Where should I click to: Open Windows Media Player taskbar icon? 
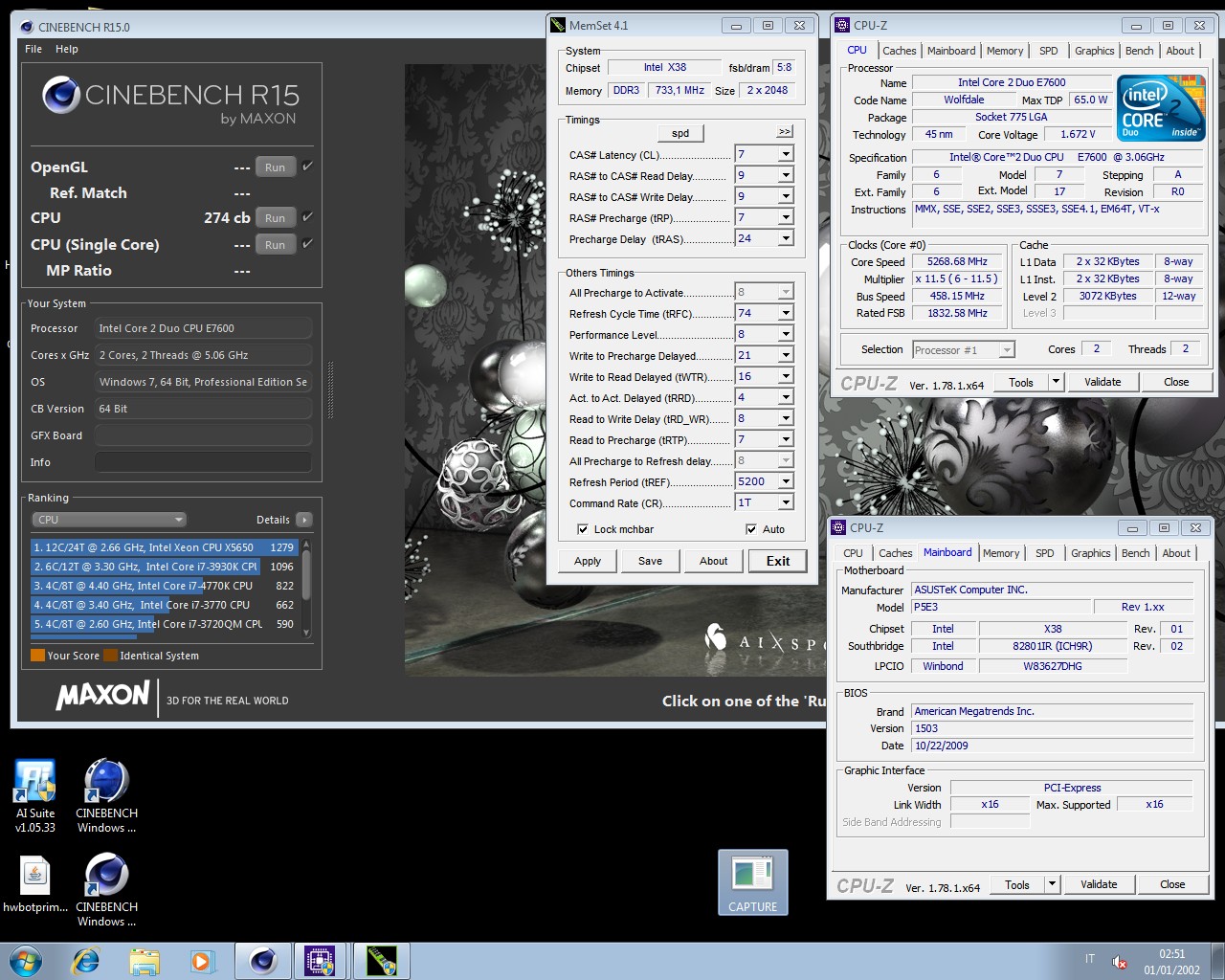pos(201,961)
